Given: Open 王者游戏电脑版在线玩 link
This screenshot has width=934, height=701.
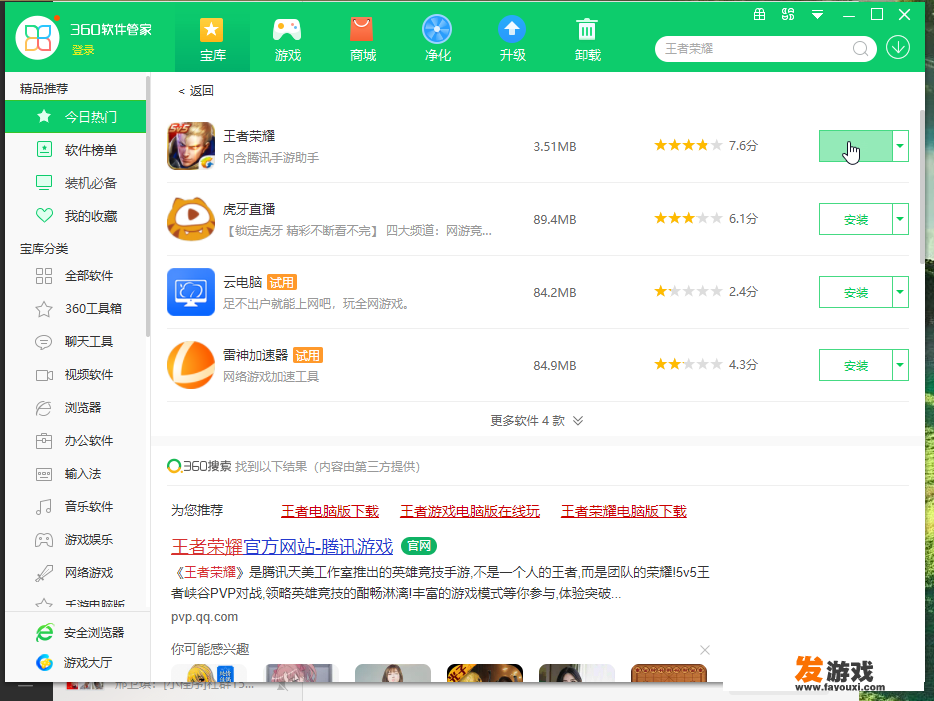Looking at the screenshot, I should click(470, 511).
